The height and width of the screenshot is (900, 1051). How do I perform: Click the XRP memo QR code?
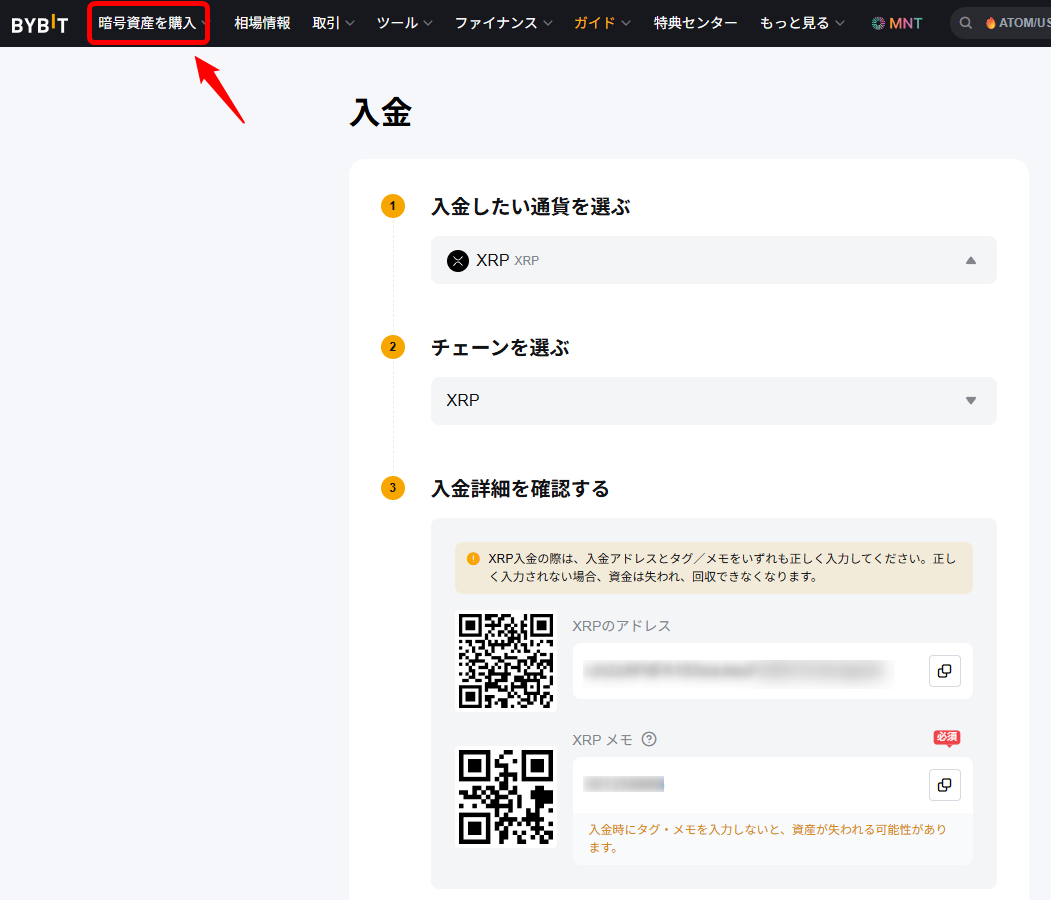[x=506, y=796]
